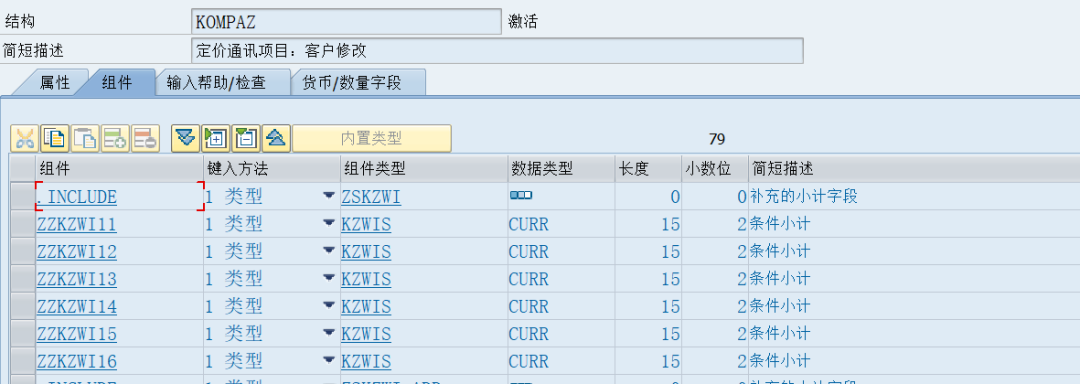Select the ZZKZWI14 row via its row selector
The width and height of the screenshot is (1080, 384).
point(23,307)
